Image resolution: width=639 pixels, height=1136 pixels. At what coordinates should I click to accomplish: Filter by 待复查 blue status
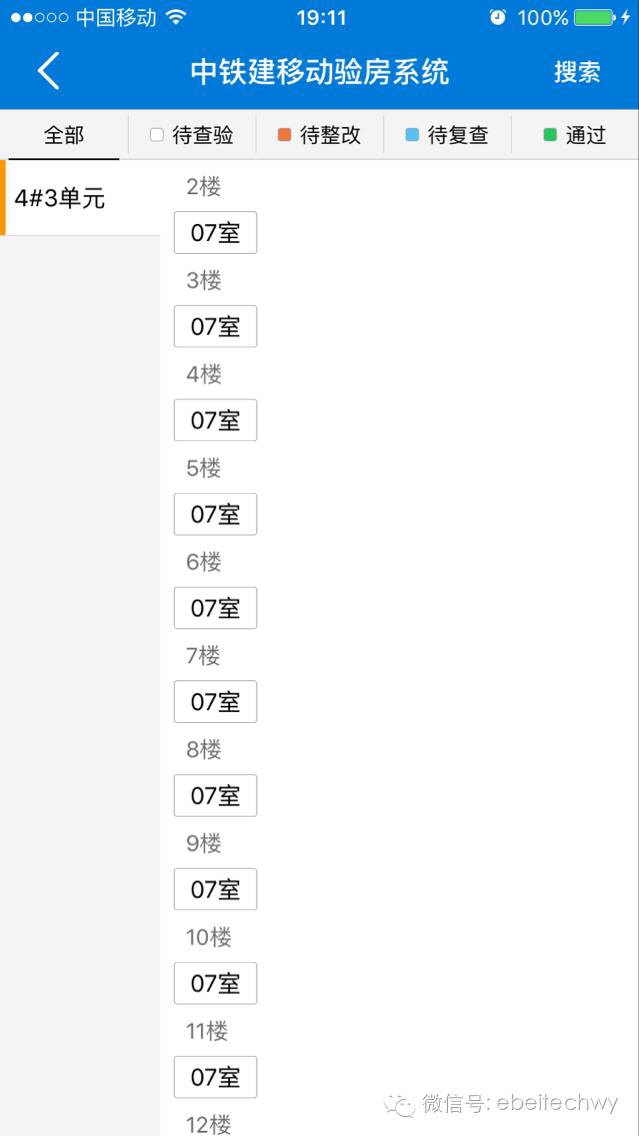[x=447, y=135]
